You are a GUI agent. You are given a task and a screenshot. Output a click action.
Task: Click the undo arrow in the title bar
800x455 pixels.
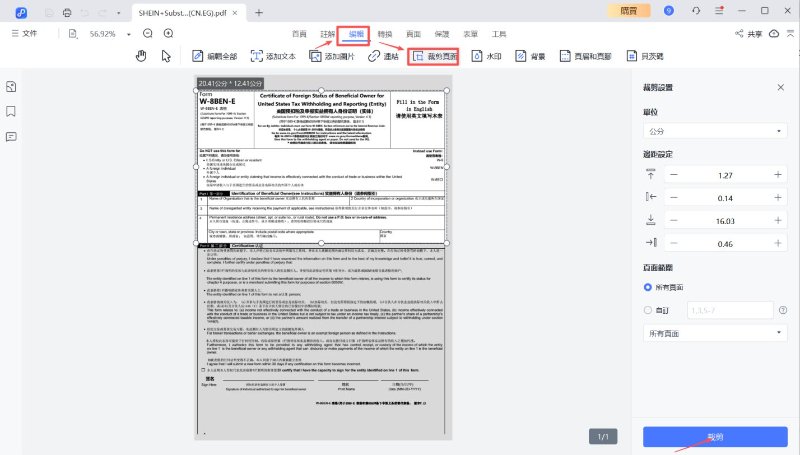point(84,13)
